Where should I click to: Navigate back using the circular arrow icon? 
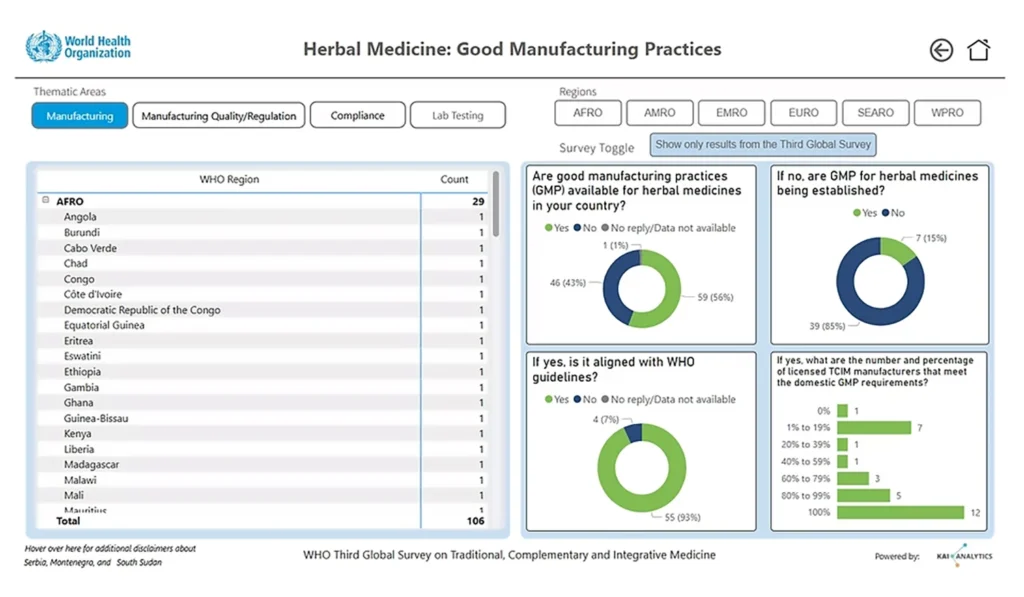940,49
